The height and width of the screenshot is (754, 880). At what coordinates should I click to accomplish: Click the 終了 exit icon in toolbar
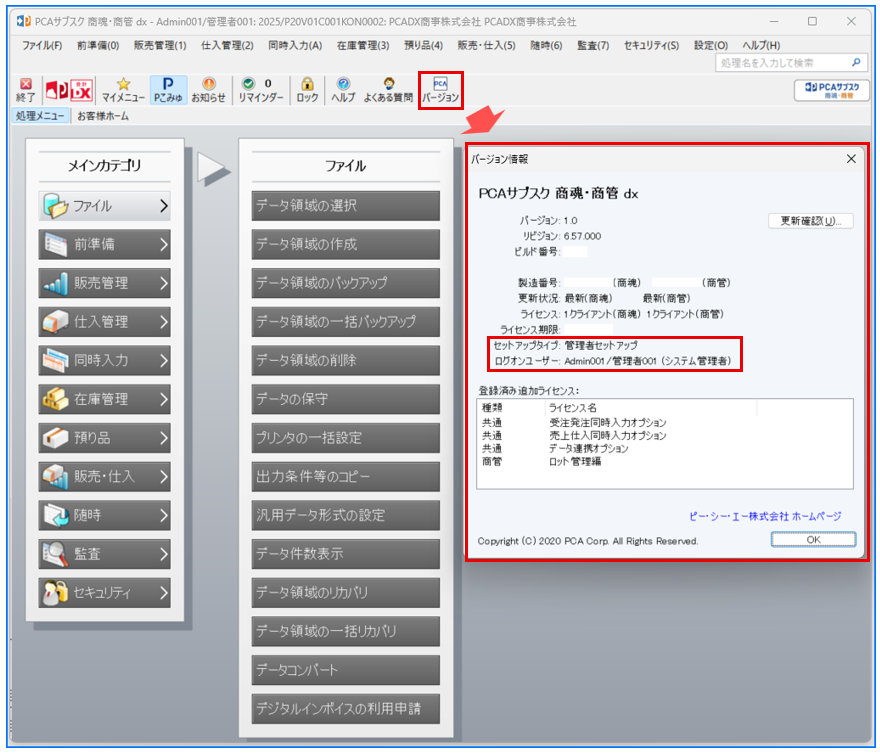[25, 90]
